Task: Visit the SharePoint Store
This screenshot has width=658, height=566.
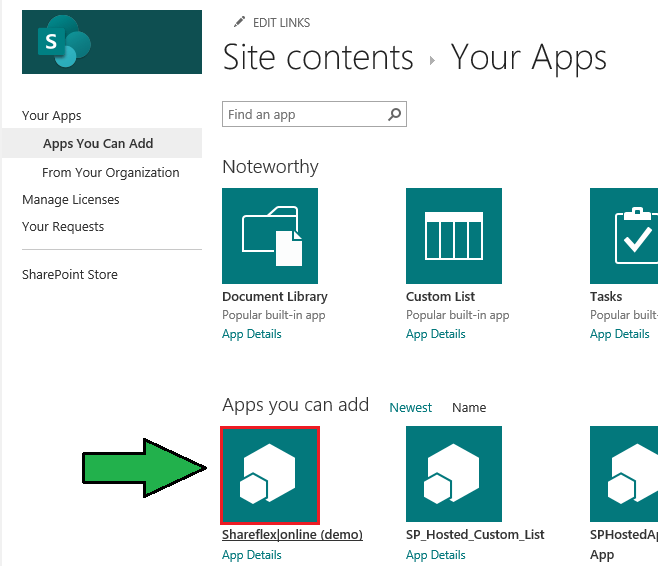Action: [x=70, y=275]
